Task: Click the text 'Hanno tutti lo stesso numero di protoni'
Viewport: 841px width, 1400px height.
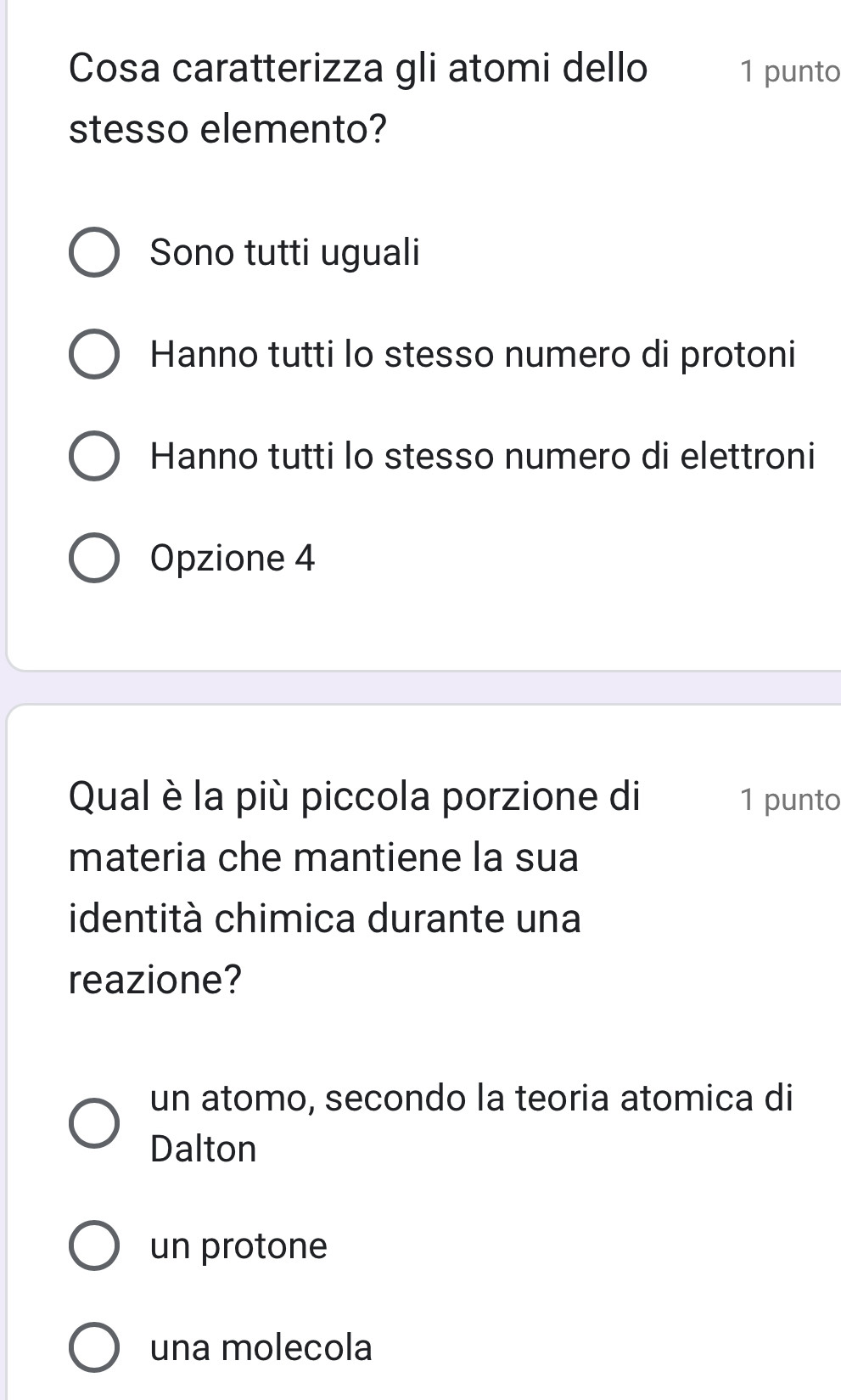Action: pos(473,355)
